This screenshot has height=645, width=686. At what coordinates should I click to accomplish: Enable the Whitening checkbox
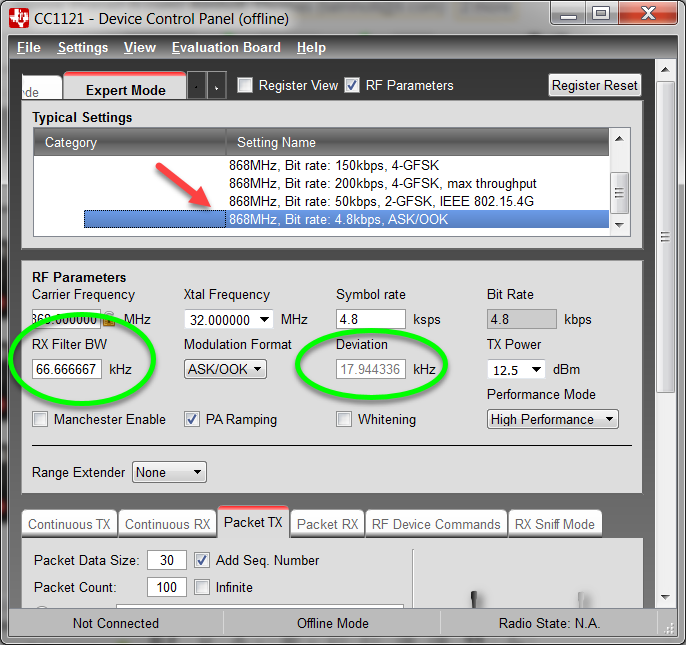[344, 419]
